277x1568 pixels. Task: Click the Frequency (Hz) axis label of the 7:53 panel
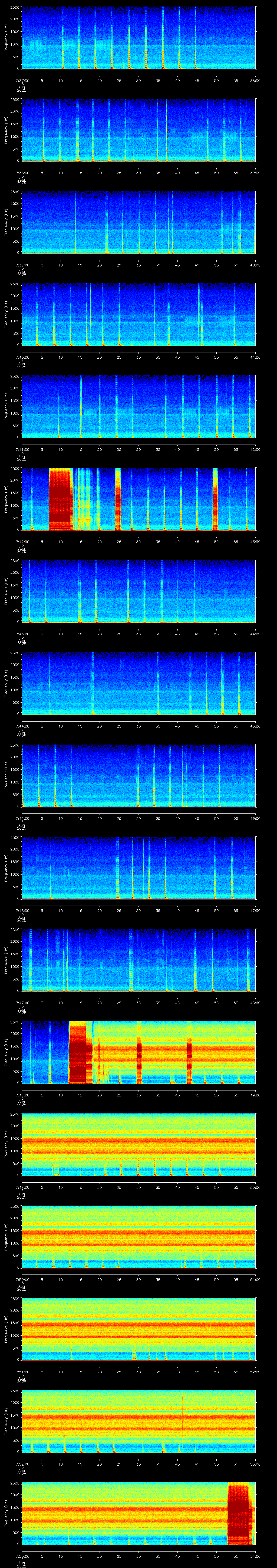(x=6, y=1513)
